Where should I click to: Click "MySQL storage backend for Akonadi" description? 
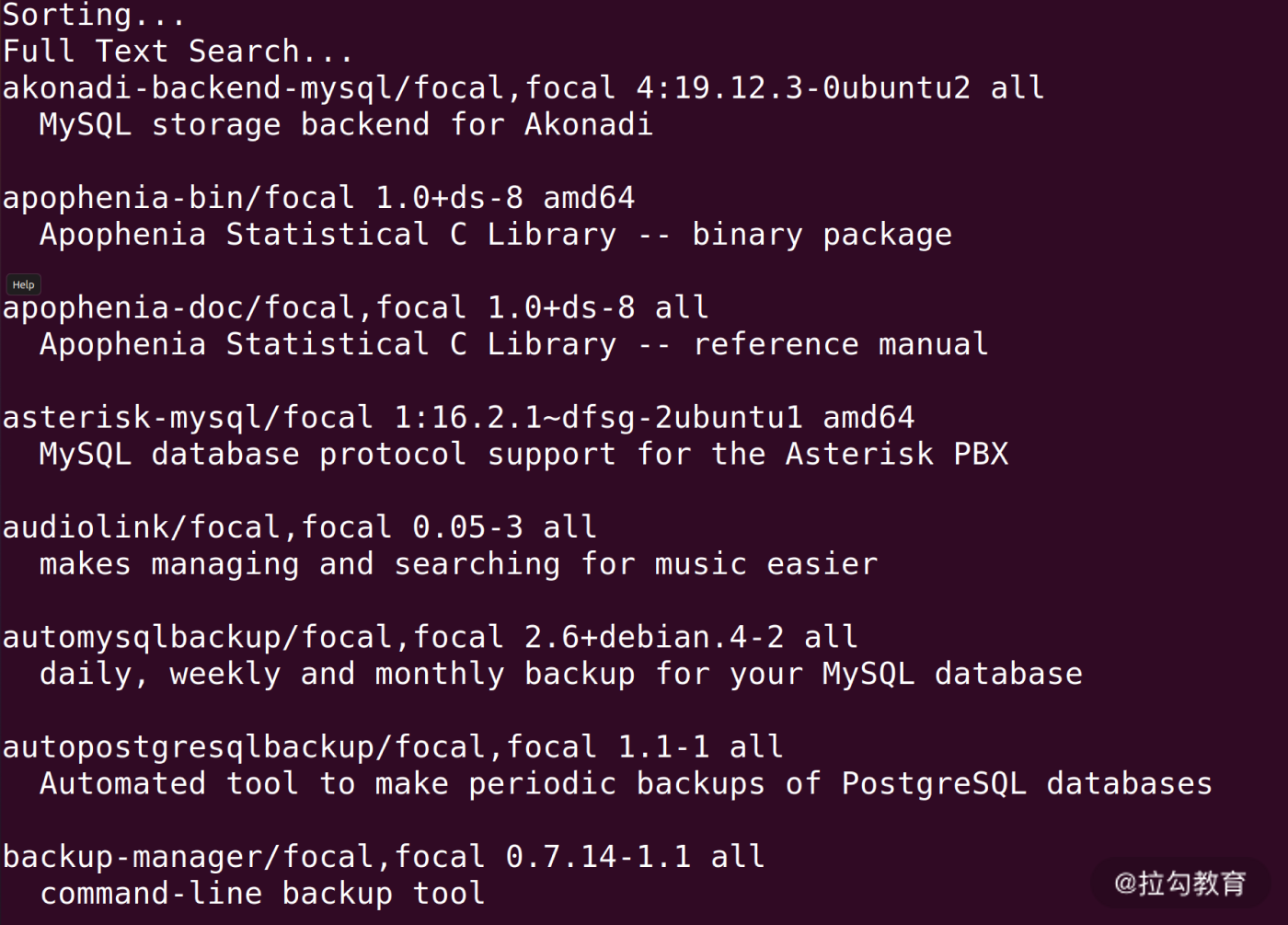[x=345, y=125]
